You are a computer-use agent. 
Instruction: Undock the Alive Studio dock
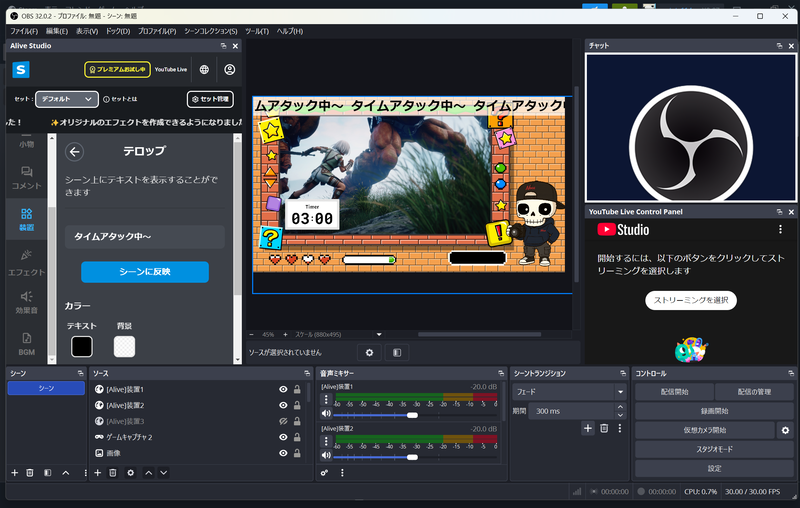click(223, 46)
